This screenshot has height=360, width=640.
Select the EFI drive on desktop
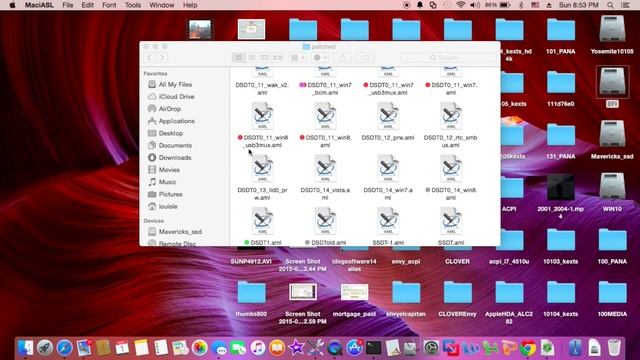pos(612,83)
